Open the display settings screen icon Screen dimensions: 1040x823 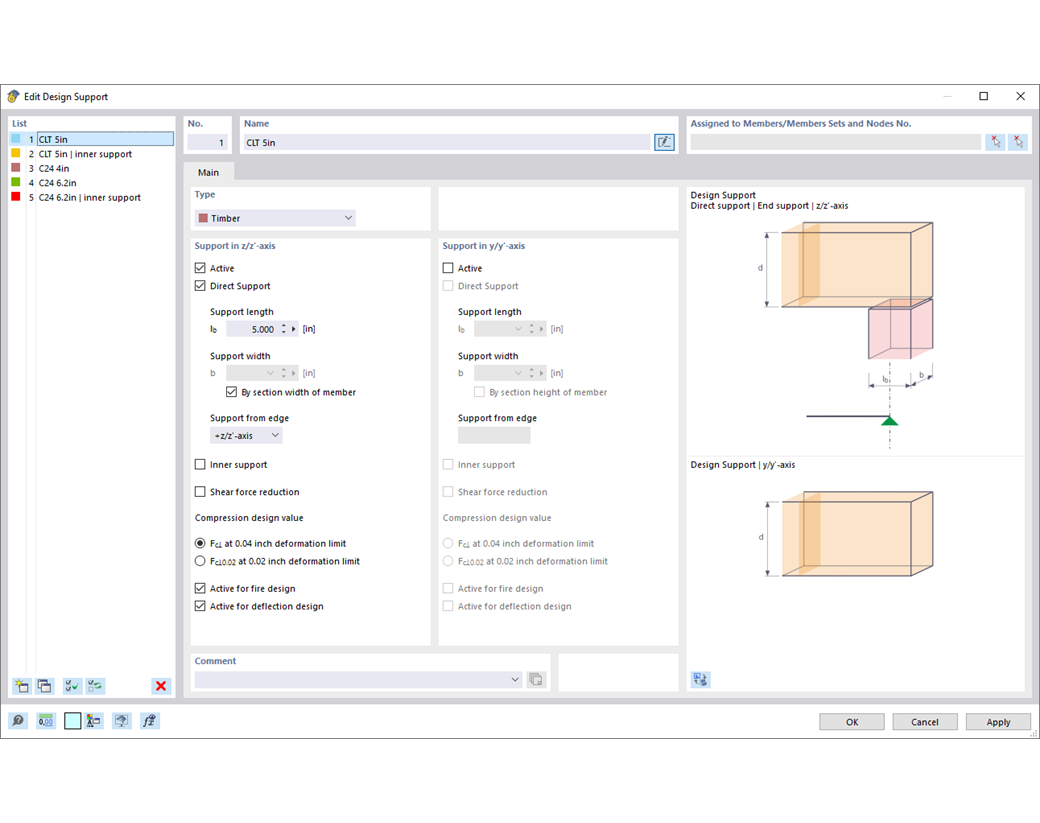click(x=121, y=720)
